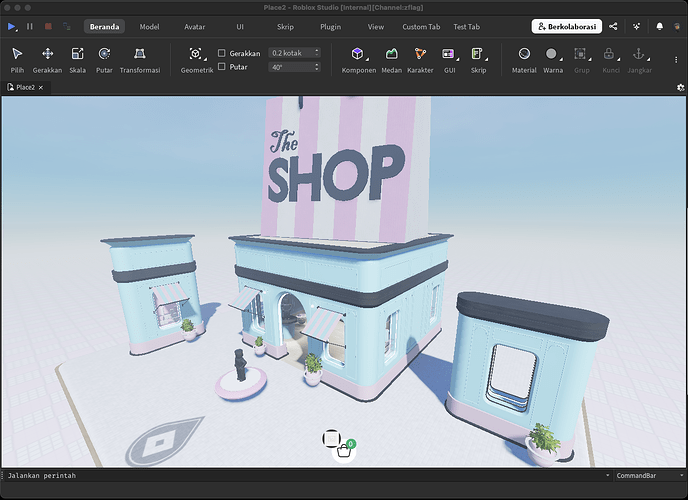Open the Medan terrain editor
Image resolution: width=688 pixels, height=500 pixels.
pyautogui.click(x=391, y=54)
